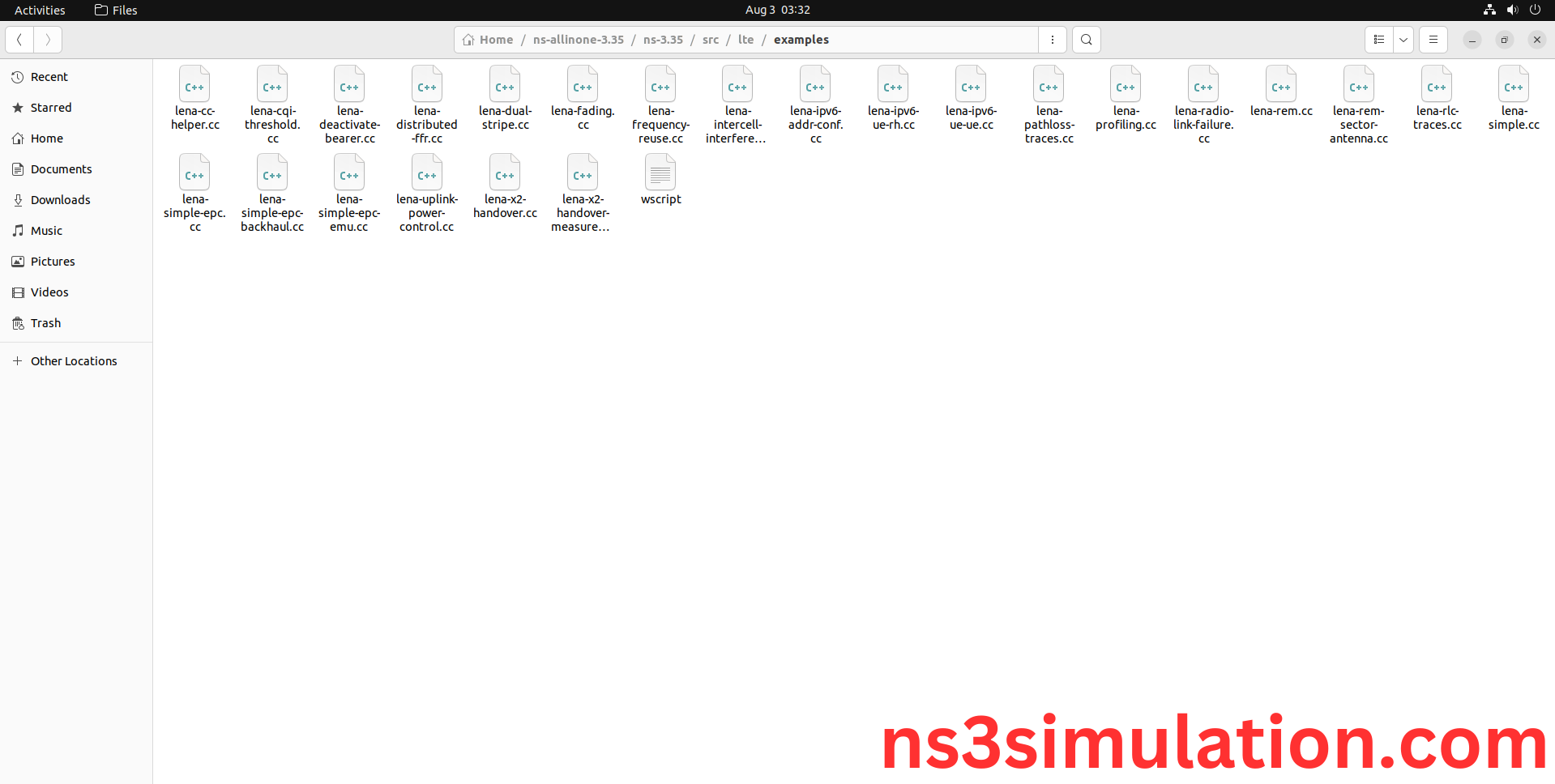Select lena-ipv6-ue-ue.cc file
Screen dimensions: 1555x784
tap(971, 99)
